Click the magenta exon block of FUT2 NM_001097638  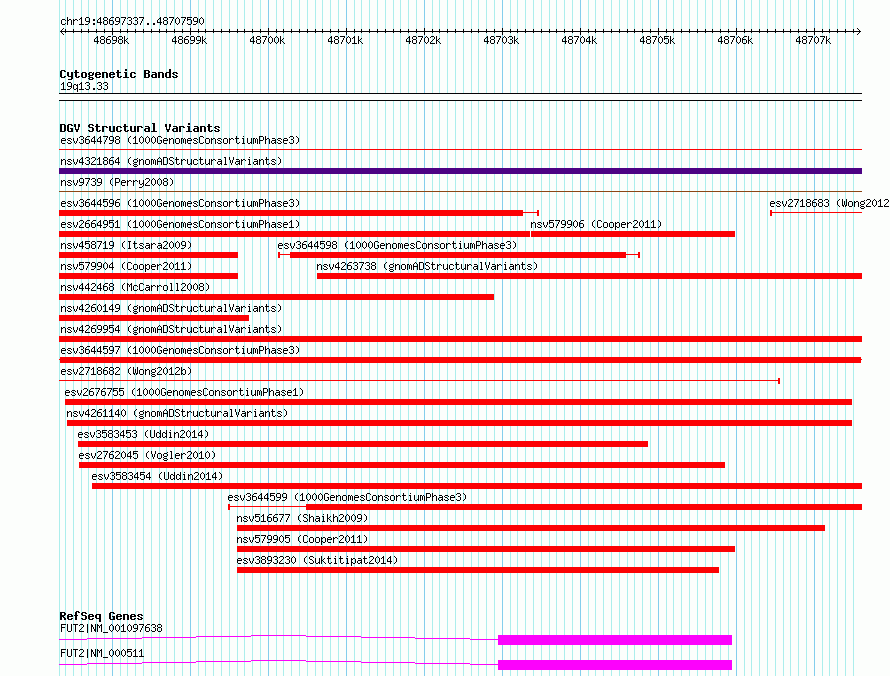pos(615,640)
